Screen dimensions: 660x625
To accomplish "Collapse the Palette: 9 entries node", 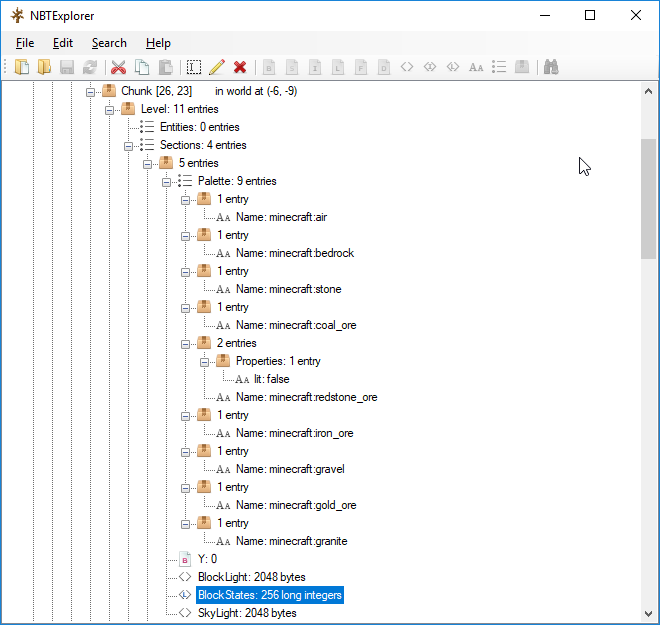I will point(166,181).
